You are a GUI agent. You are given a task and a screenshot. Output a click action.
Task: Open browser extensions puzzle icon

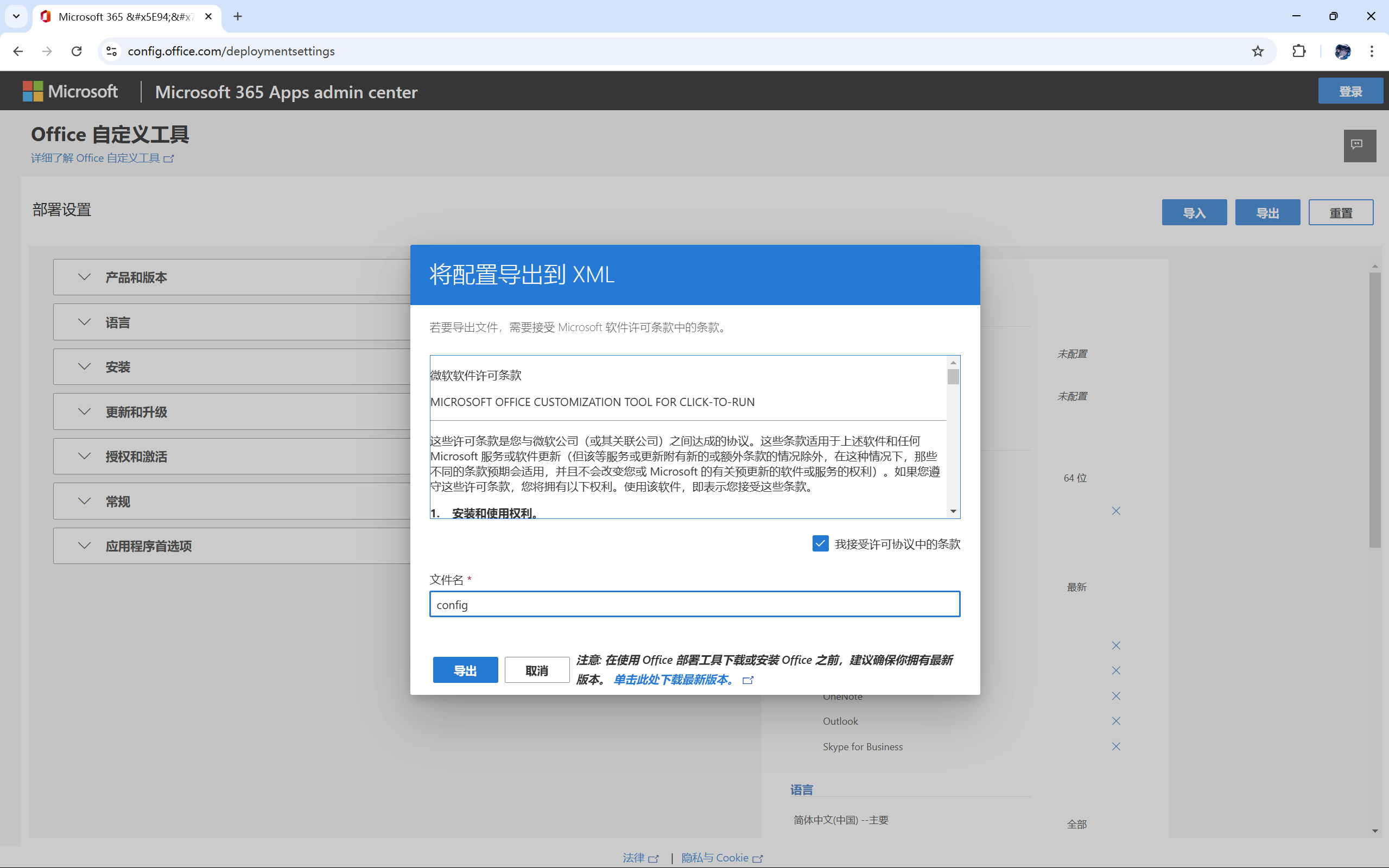(x=1299, y=51)
